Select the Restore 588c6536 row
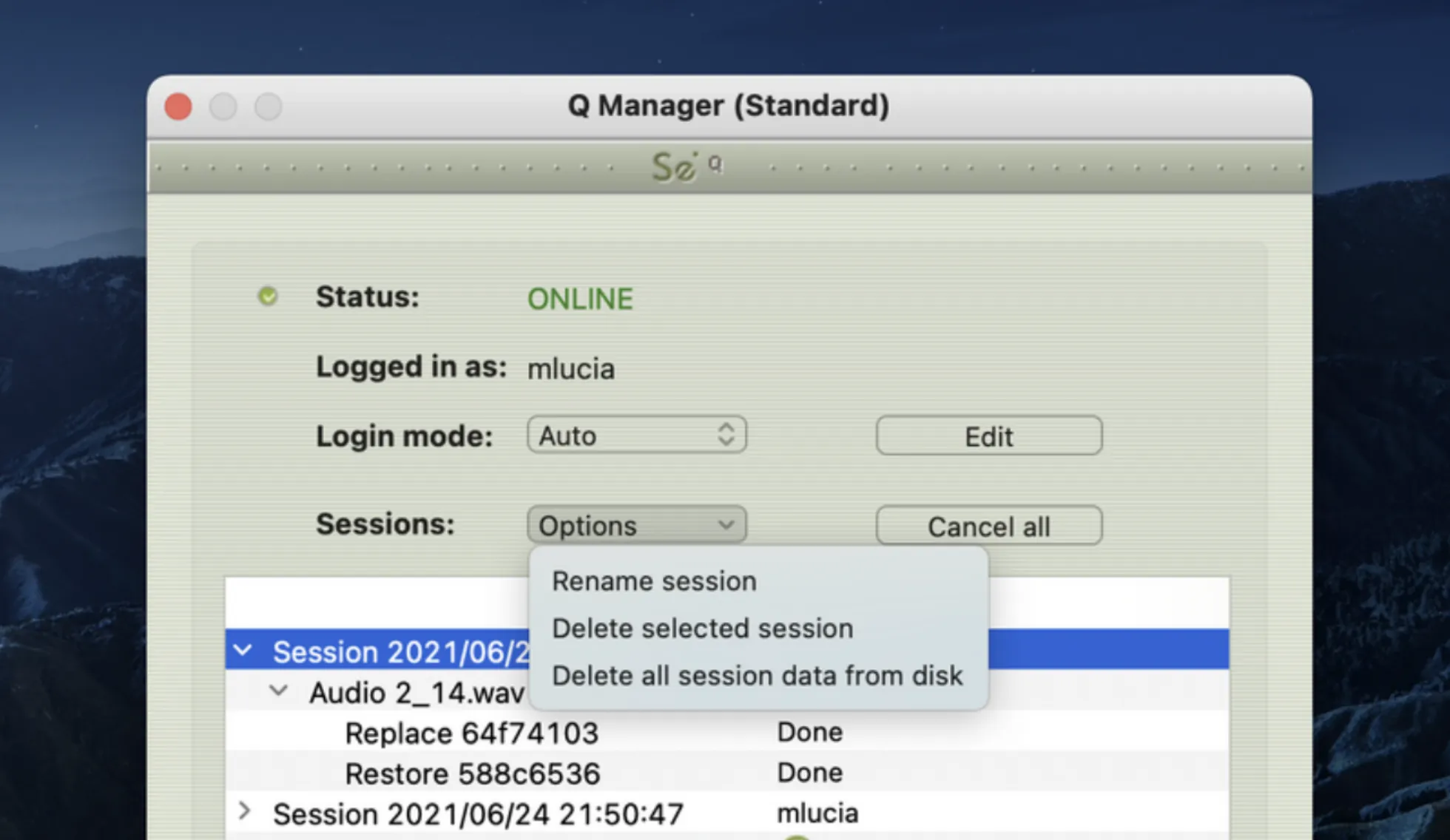Image resolution: width=1450 pixels, height=840 pixels. [726, 773]
